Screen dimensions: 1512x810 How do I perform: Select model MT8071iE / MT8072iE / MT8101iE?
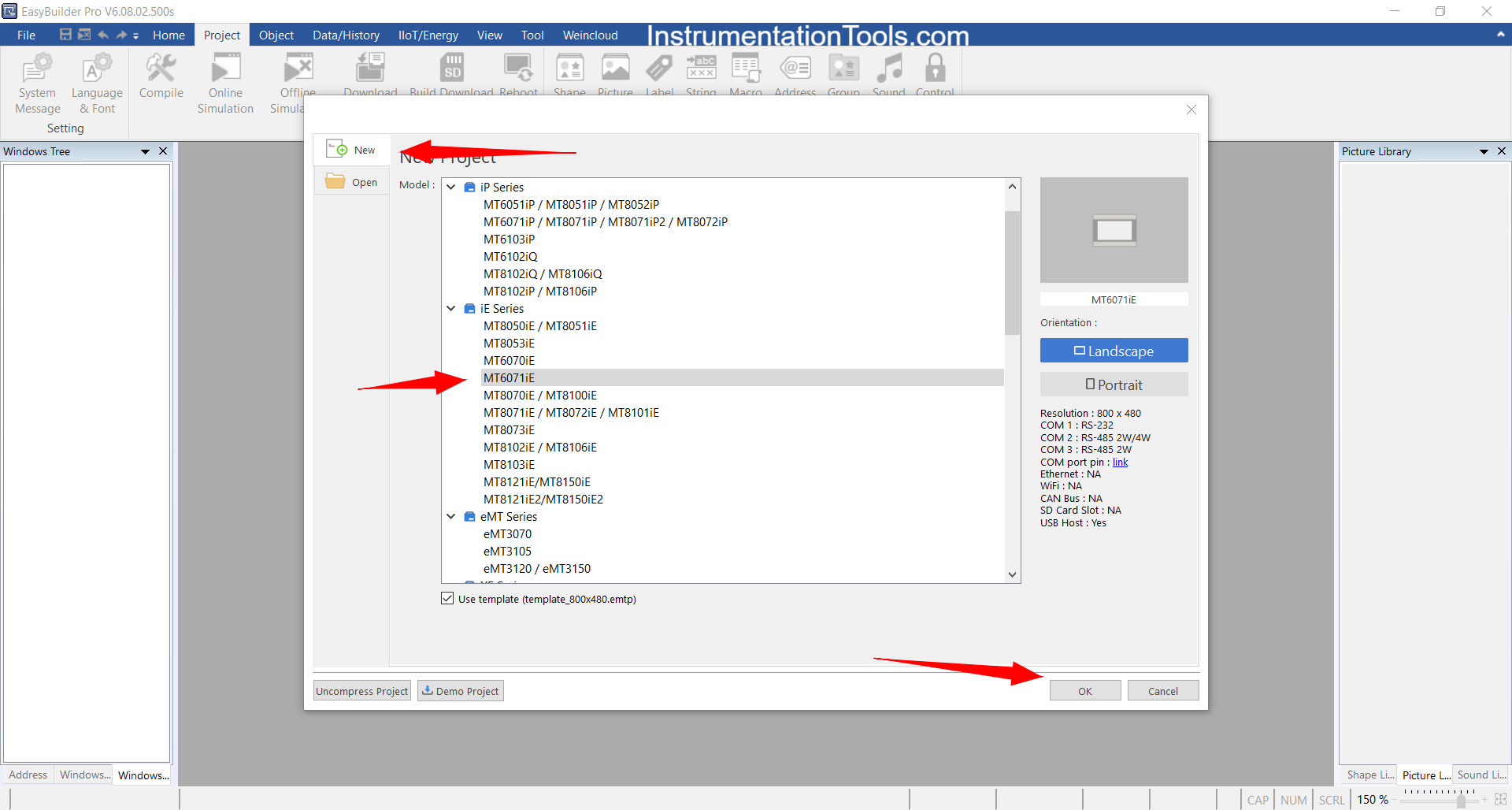coord(571,412)
